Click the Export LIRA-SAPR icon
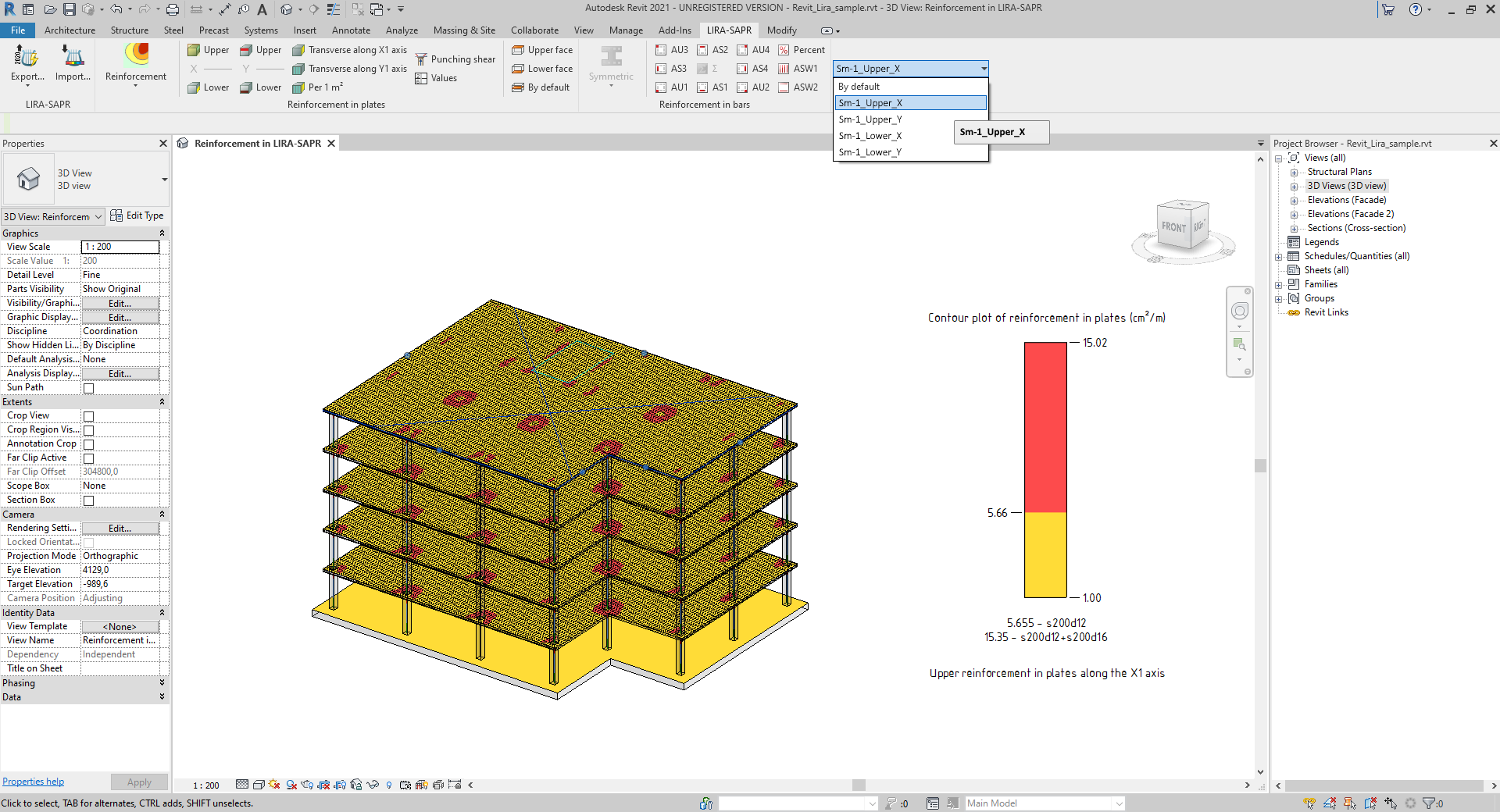Viewport: 1500px width, 812px height. 27,57
